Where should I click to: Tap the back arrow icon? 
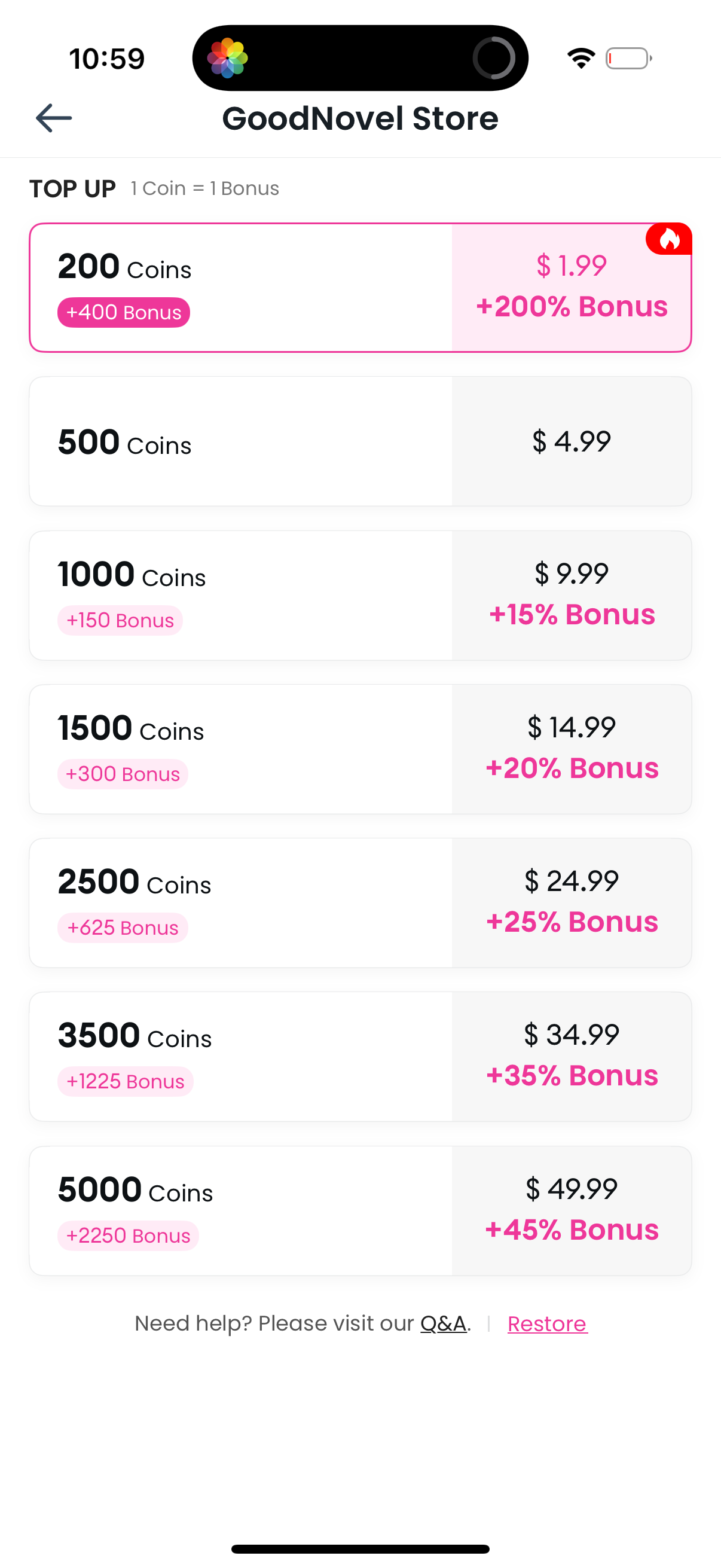click(x=54, y=118)
